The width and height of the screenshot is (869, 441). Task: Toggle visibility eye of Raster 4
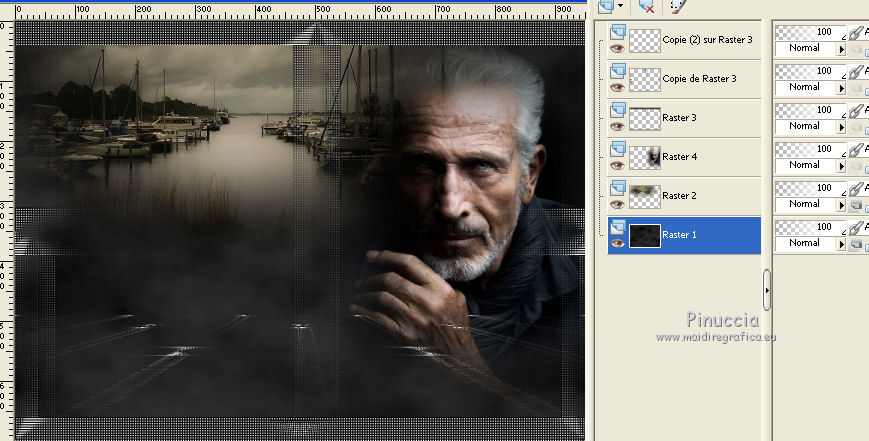[x=617, y=166]
